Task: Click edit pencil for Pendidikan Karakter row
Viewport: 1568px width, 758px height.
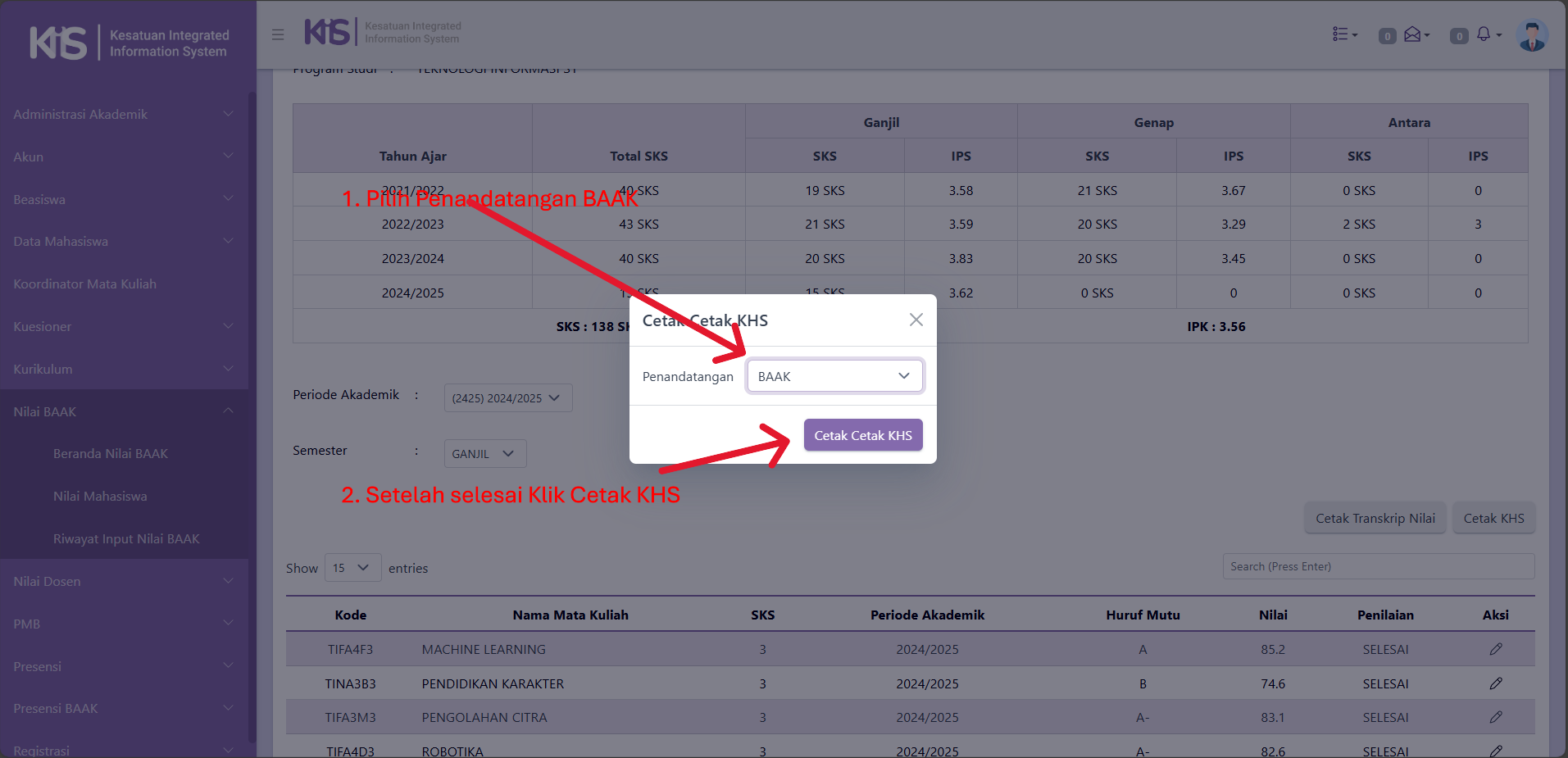Action: point(1495,683)
